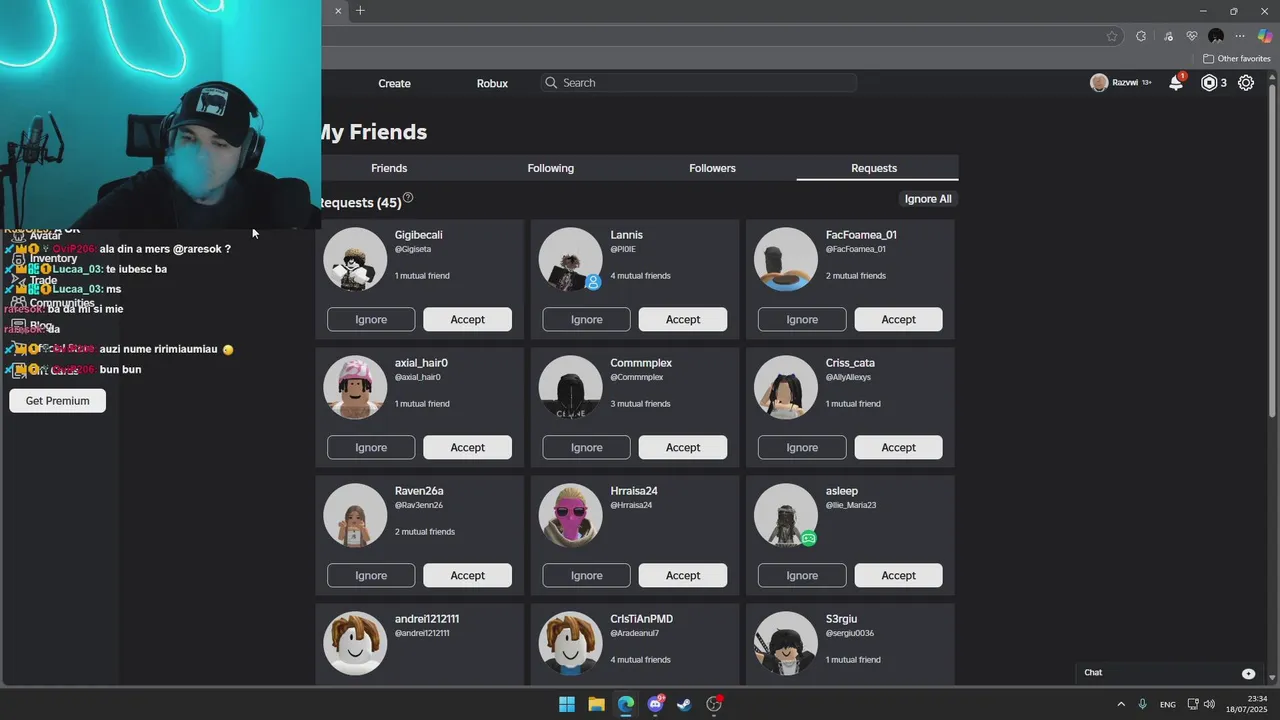Accept friend request from axial_hair0
1280x720 pixels.
click(x=467, y=447)
